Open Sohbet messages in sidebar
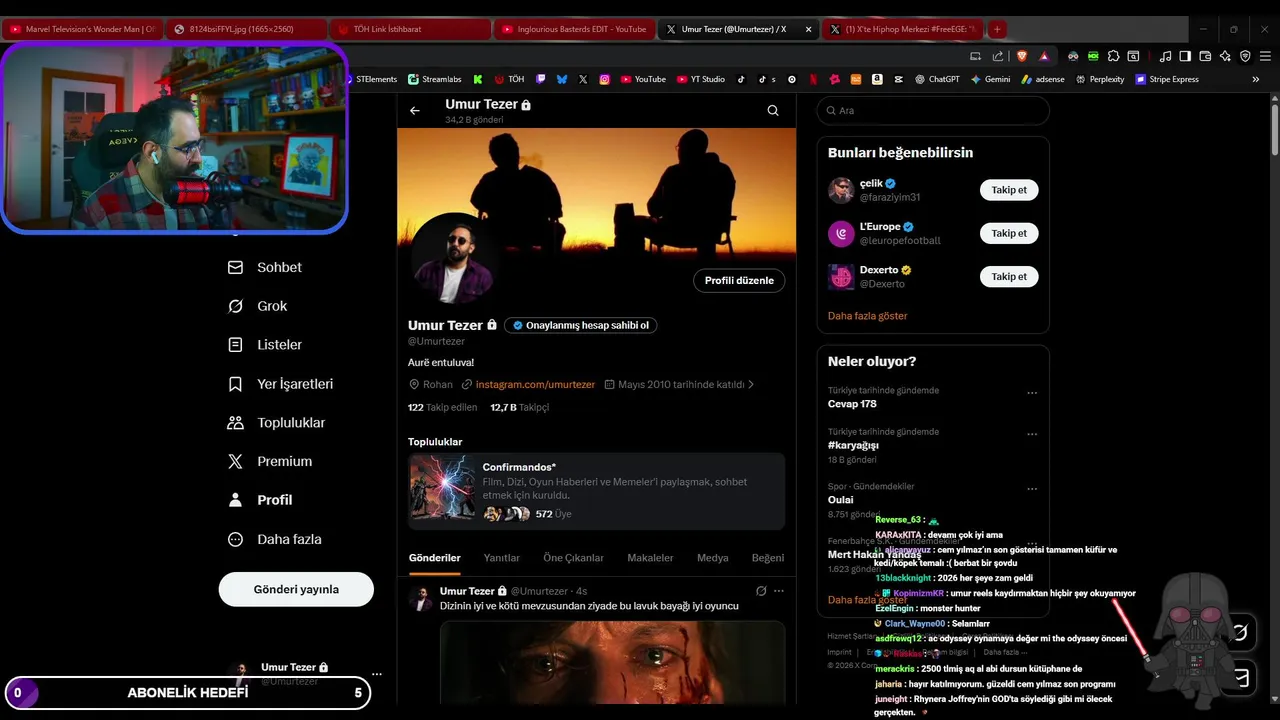Screen dimensions: 1280x720 (265, 268)
